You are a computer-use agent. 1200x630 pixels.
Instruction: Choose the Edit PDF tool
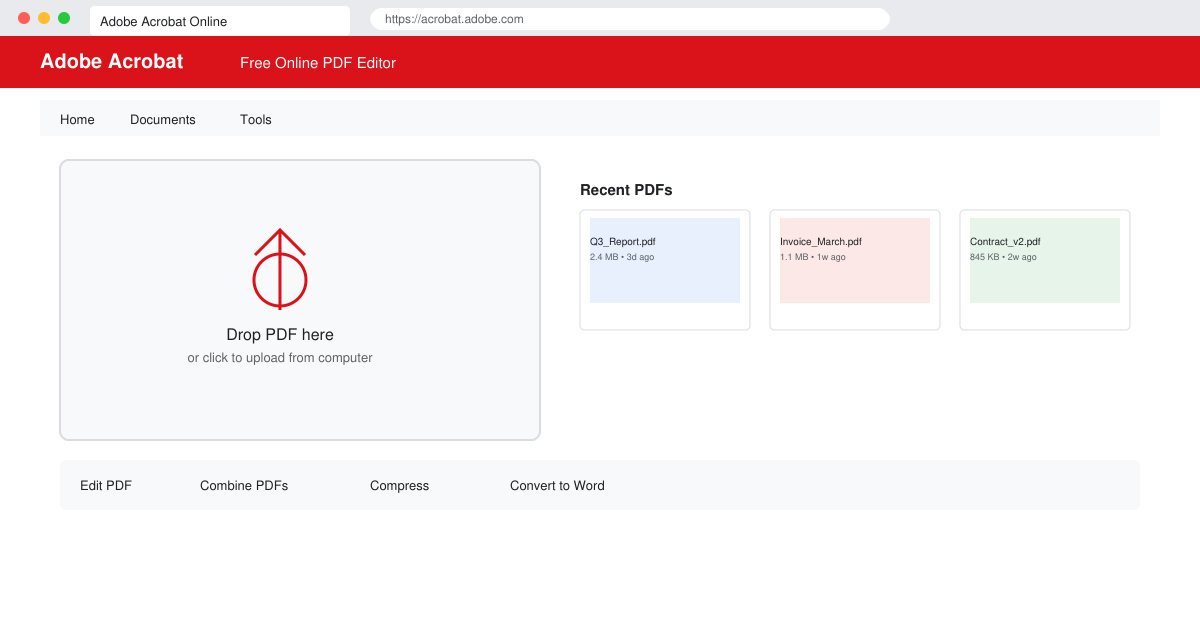pyautogui.click(x=106, y=486)
